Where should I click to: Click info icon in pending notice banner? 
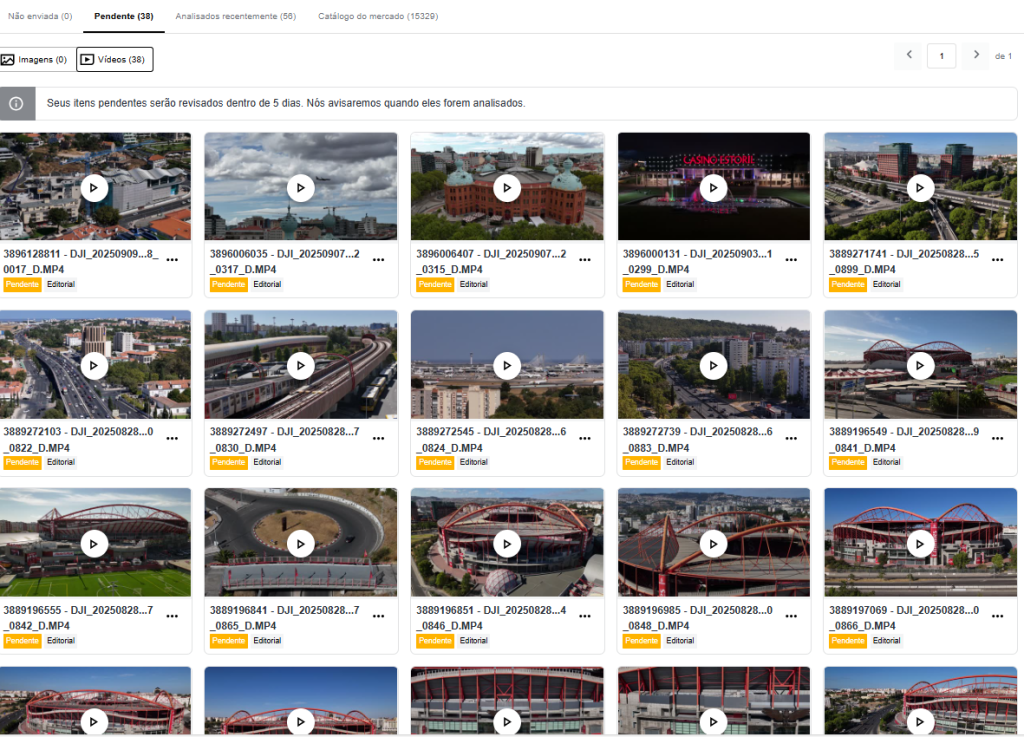pyautogui.click(x=17, y=103)
